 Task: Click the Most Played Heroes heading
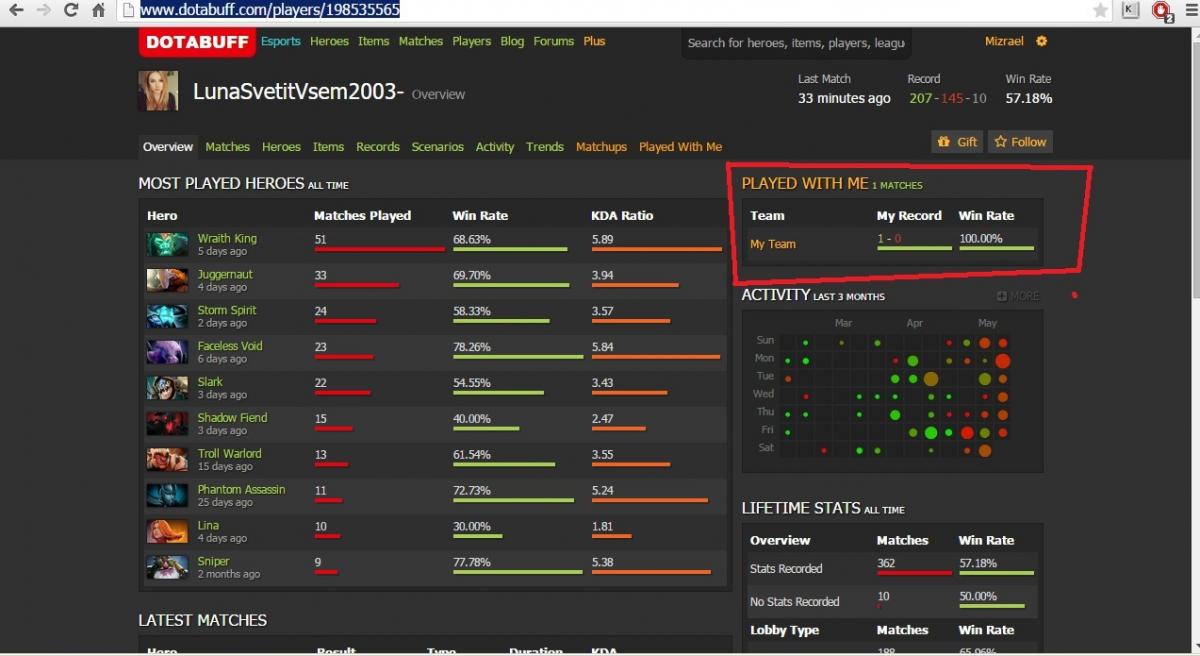click(x=243, y=184)
